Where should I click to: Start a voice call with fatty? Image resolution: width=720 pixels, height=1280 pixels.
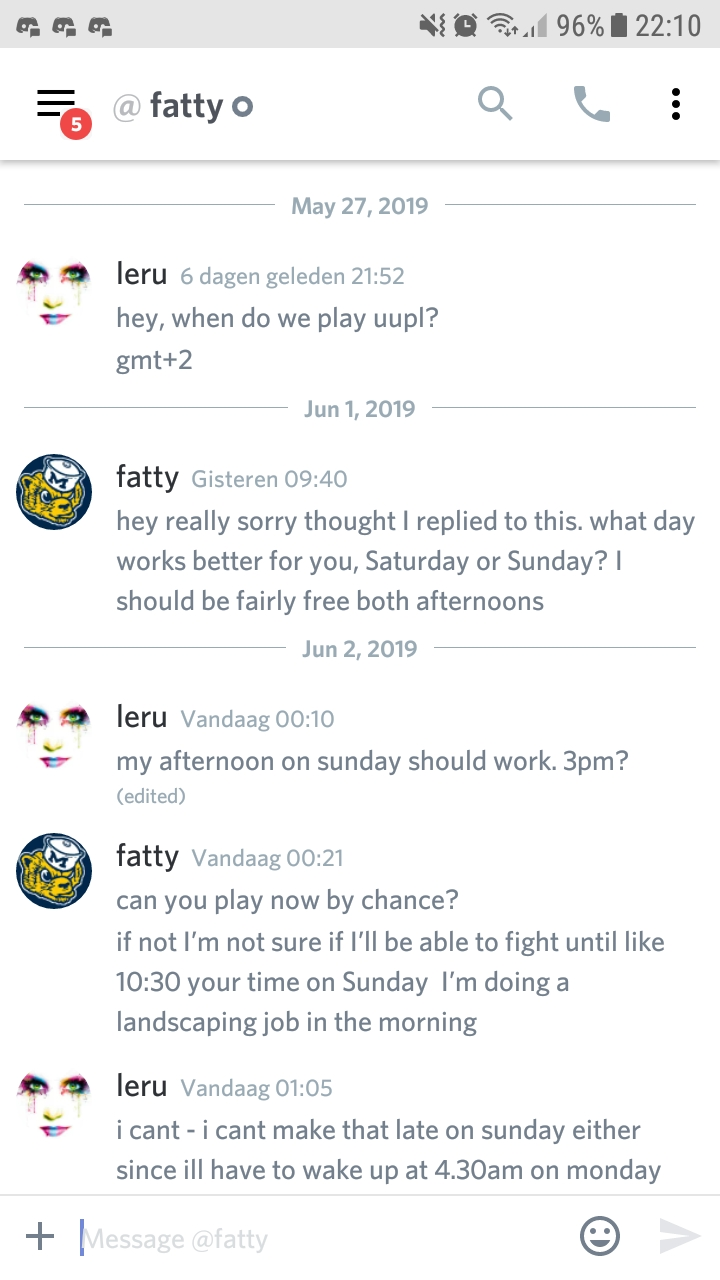(x=591, y=103)
